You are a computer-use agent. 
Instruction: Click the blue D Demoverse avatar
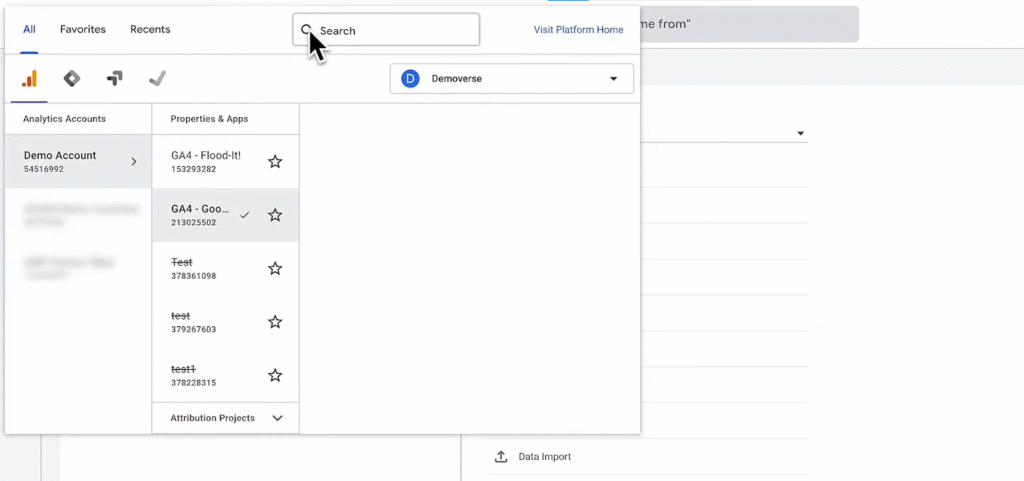410,79
